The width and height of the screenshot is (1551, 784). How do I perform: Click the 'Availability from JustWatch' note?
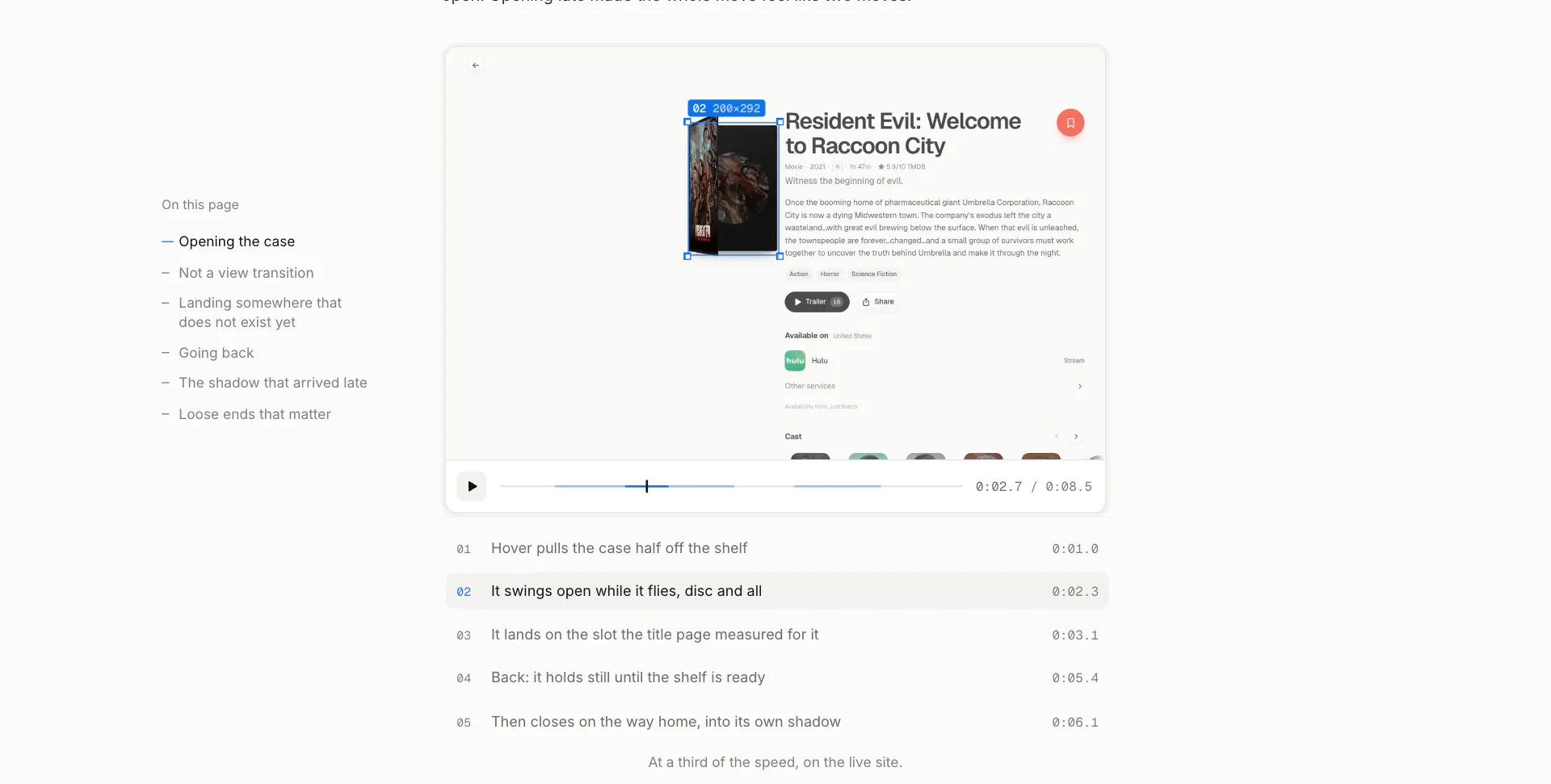[x=822, y=407]
